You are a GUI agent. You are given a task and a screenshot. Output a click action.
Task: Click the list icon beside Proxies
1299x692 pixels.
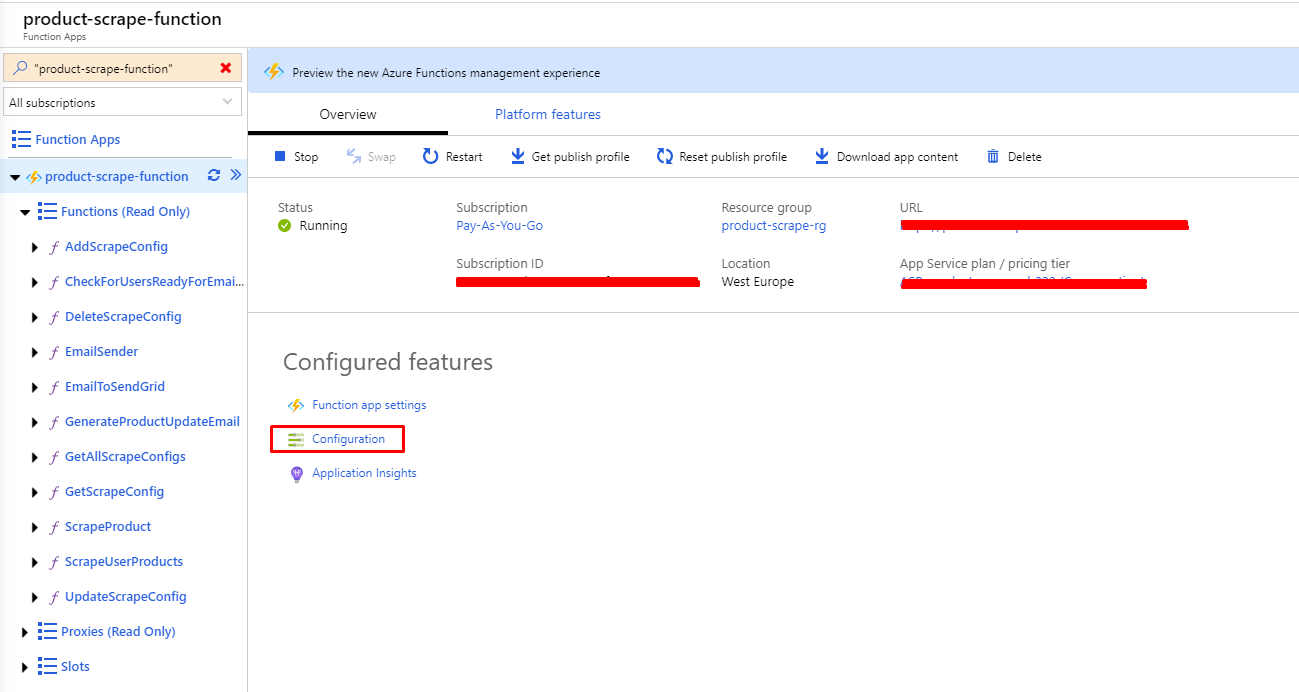(x=47, y=631)
